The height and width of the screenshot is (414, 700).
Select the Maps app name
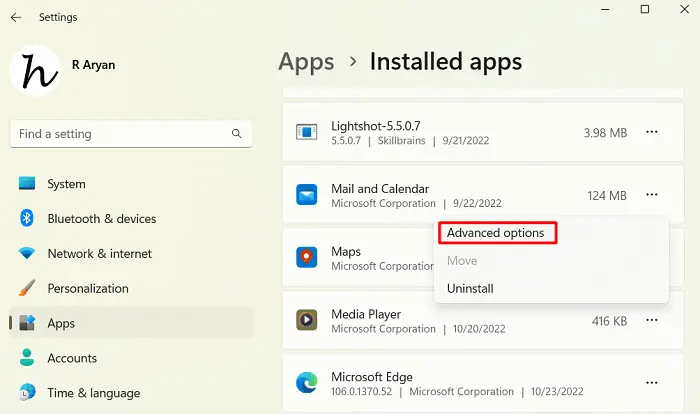pyautogui.click(x=346, y=251)
